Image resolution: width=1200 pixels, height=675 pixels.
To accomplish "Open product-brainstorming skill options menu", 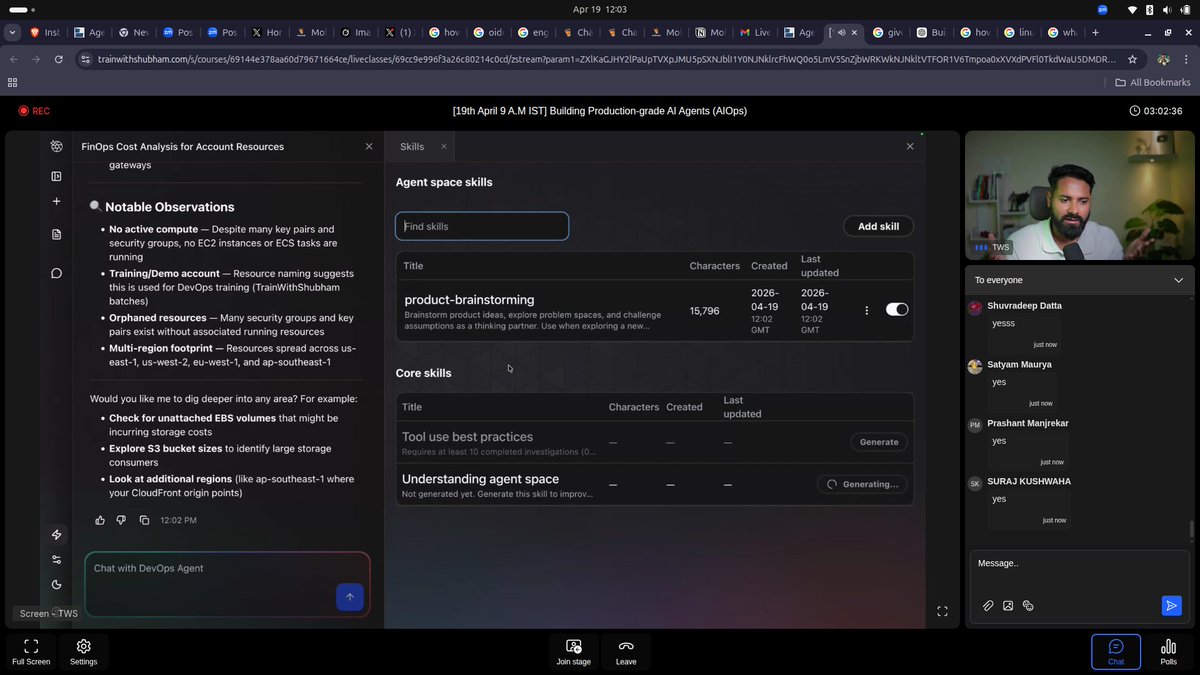I will click(x=867, y=310).
